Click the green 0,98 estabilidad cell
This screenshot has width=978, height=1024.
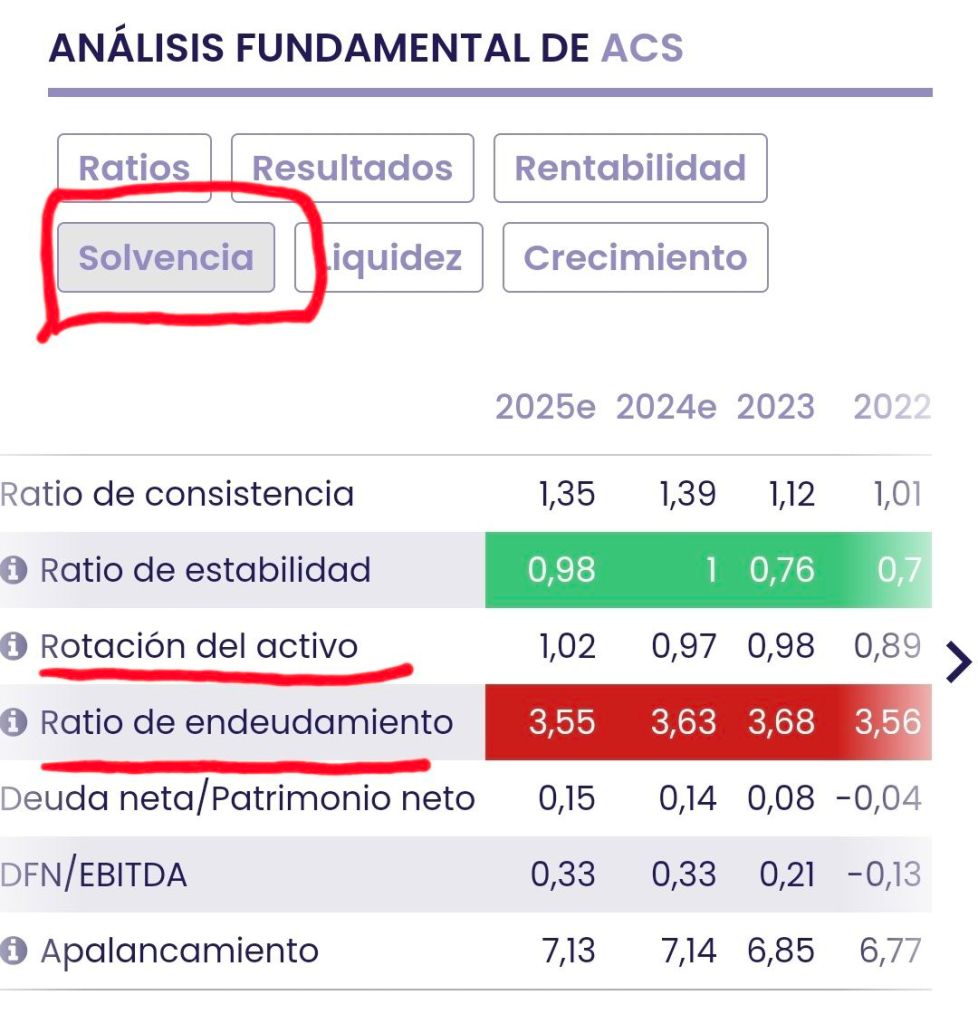coord(561,571)
